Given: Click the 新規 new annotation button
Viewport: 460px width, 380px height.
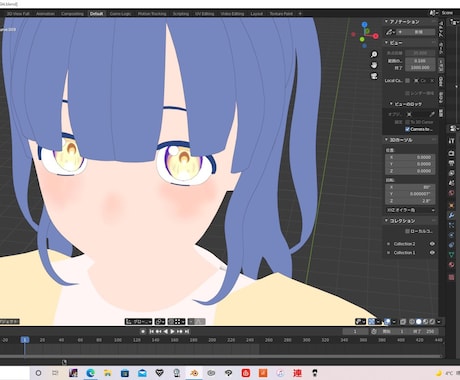Looking at the screenshot, I should 416,32.
